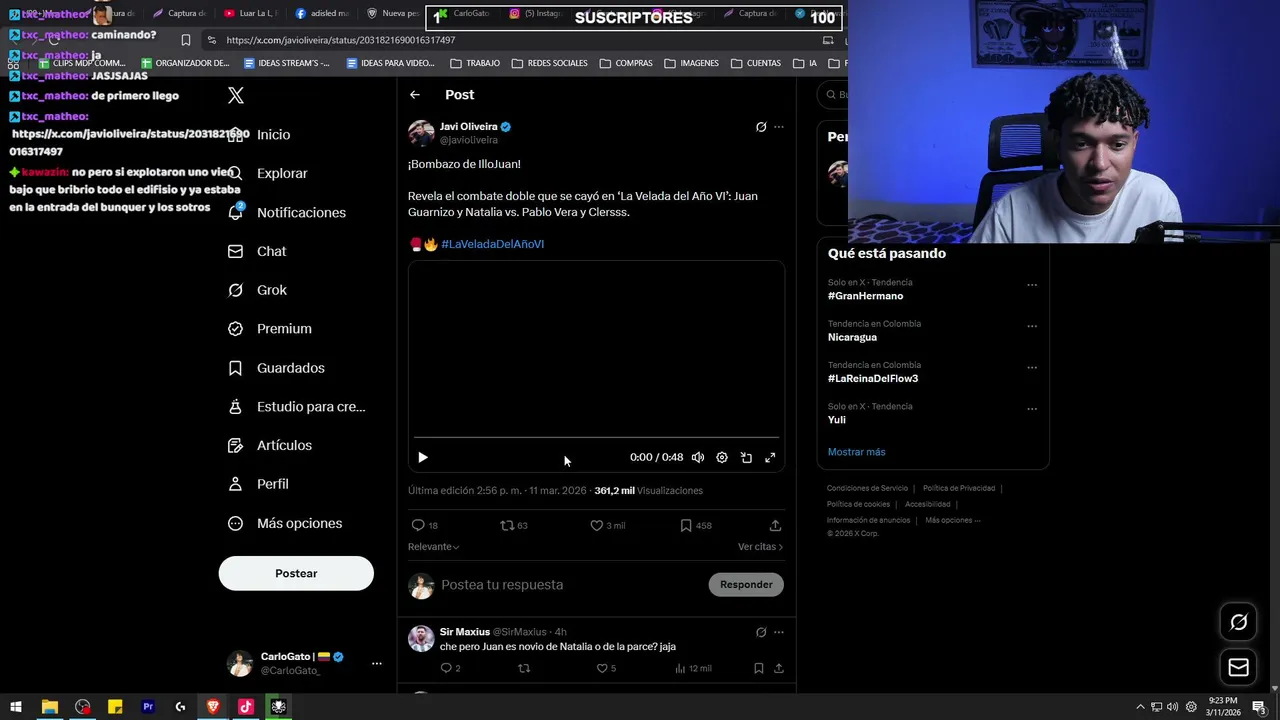Viewport: 1280px width, 720px height.
Task: Open Javi Oliveira profile name link
Action: point(468,127)
